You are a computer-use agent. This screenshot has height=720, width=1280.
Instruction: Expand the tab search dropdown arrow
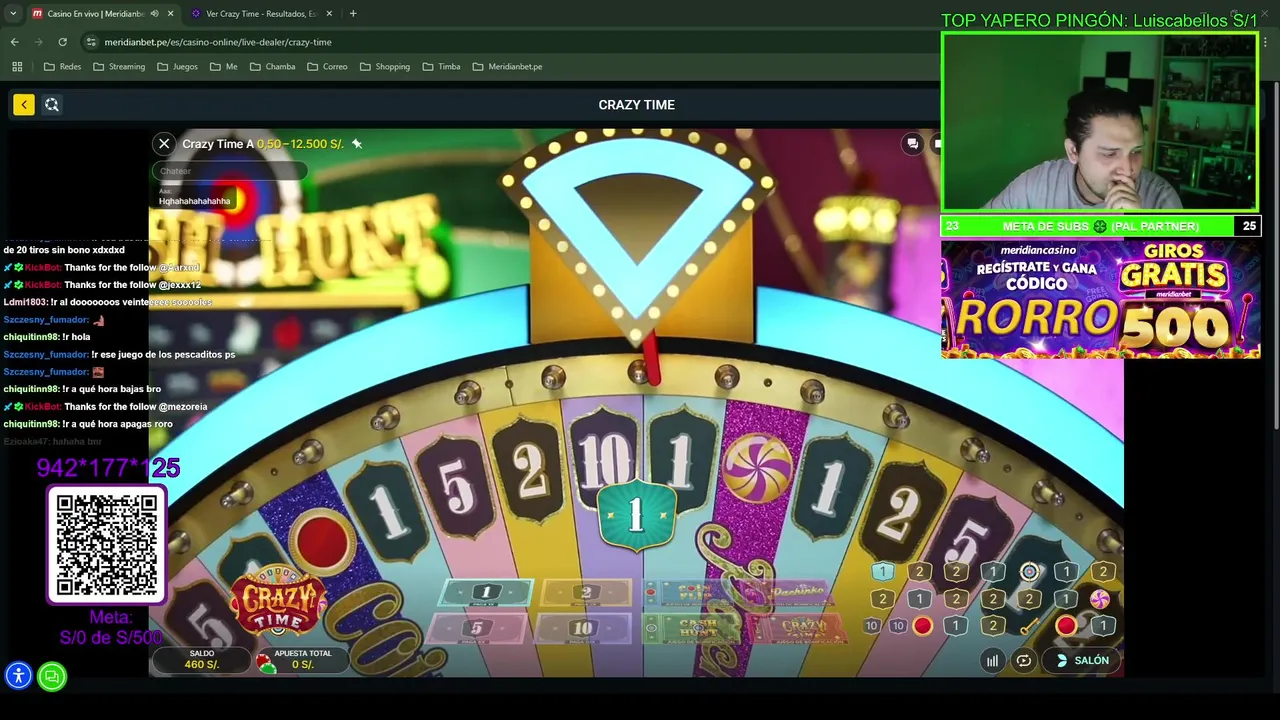click(13, 14)
